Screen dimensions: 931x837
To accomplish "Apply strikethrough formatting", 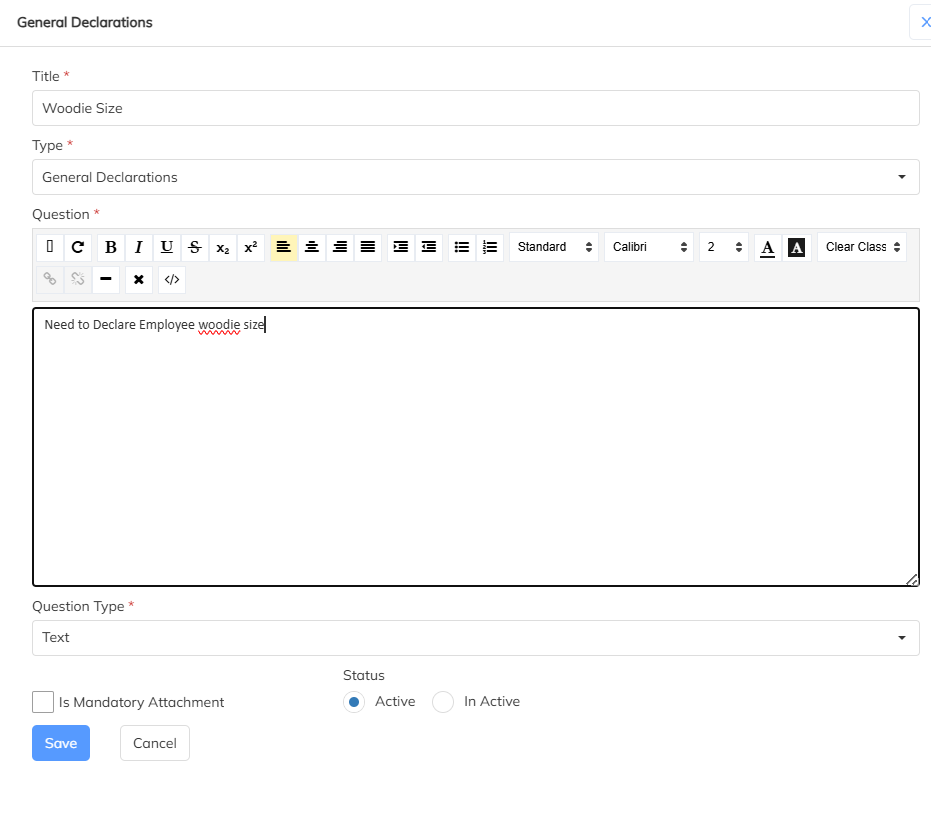I will [195, 247].
